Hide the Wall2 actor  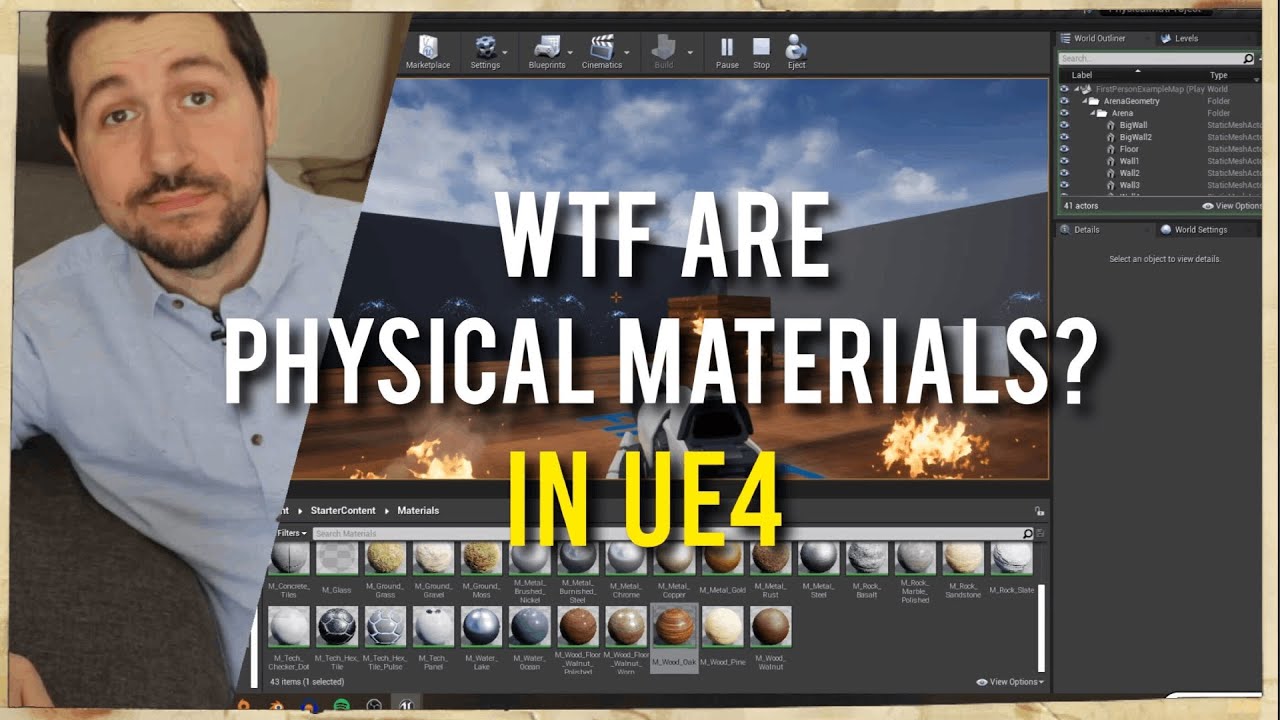click(1064, 173)
